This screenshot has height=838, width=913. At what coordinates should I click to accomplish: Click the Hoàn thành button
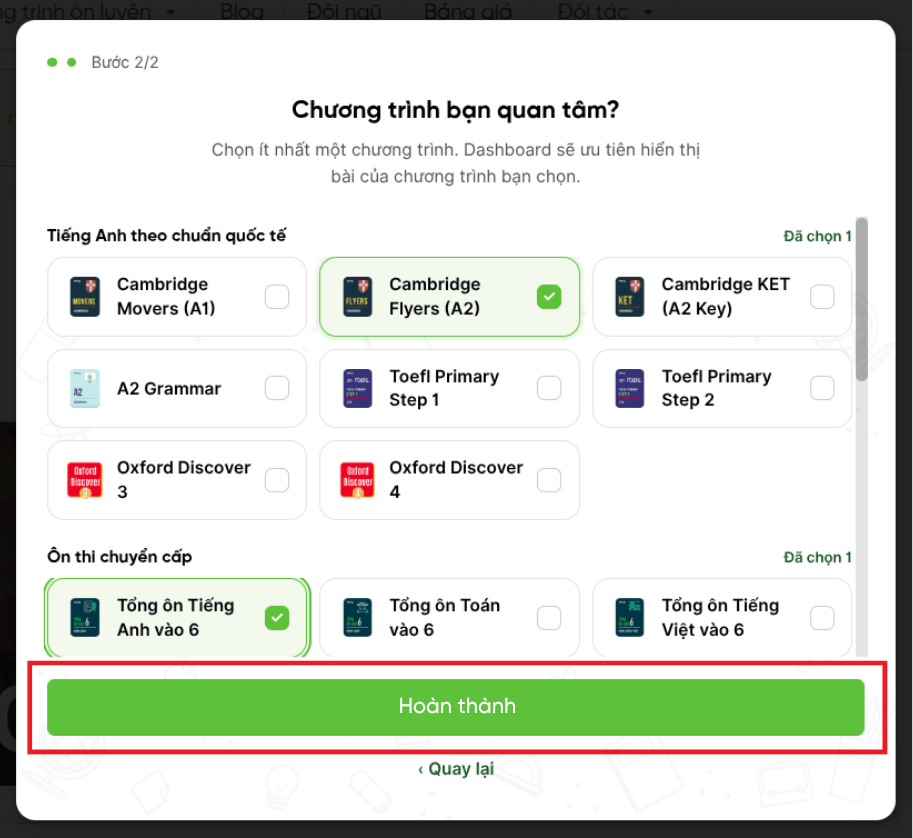point(456,707)
